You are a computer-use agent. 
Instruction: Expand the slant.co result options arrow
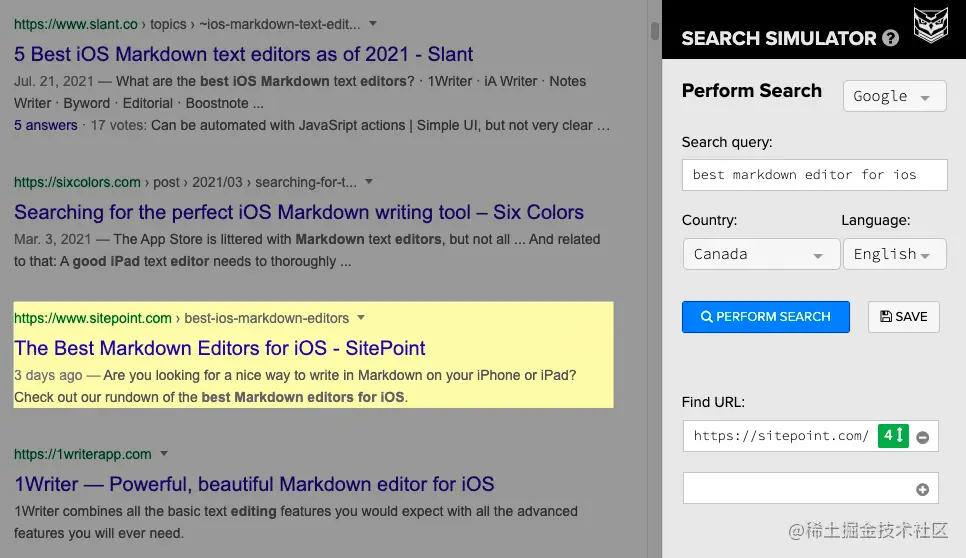pyautogui.click(x=373, y=24)
